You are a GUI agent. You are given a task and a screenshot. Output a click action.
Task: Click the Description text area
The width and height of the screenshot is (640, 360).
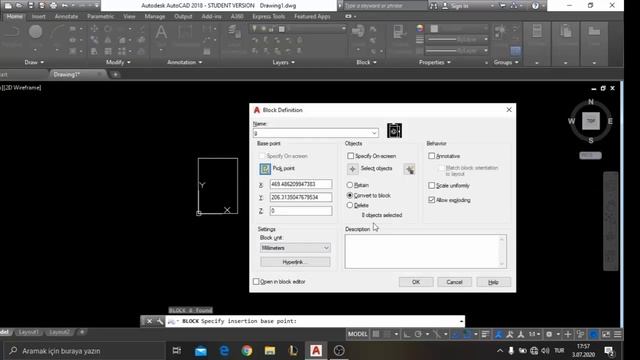[425, 251]
